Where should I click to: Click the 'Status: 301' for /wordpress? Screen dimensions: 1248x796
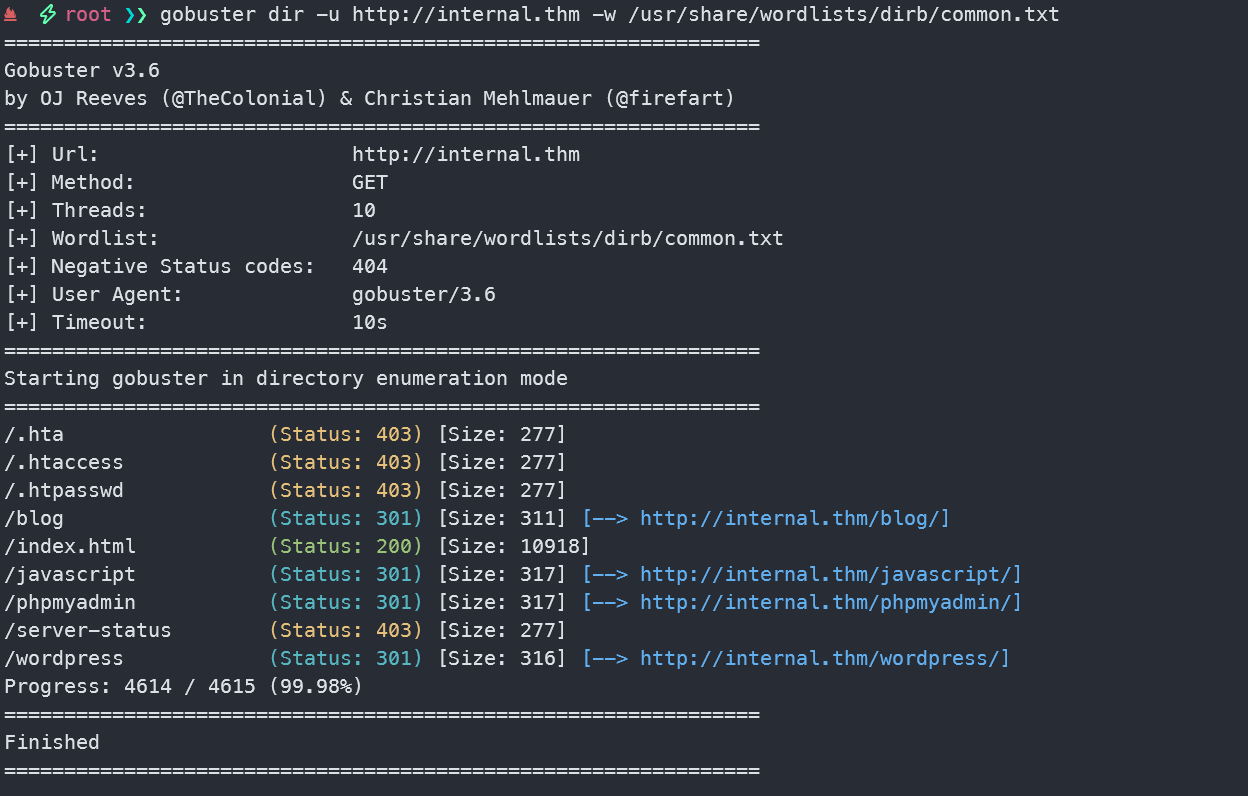click(346, 659)
